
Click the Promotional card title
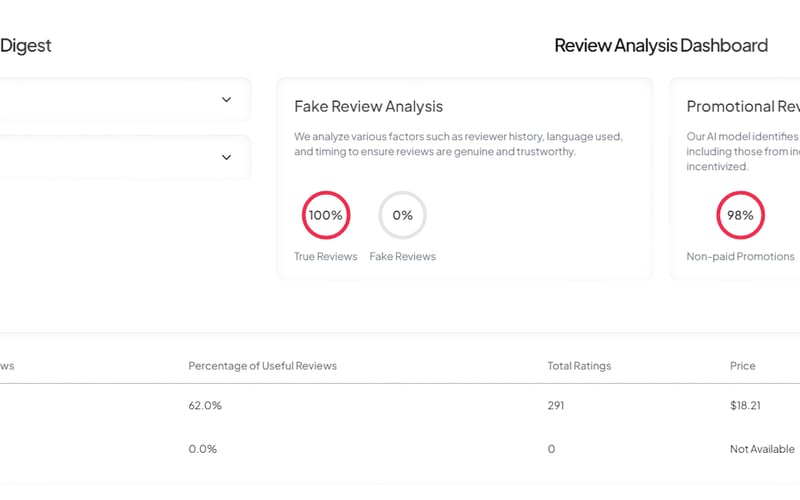tap(742, 106)
